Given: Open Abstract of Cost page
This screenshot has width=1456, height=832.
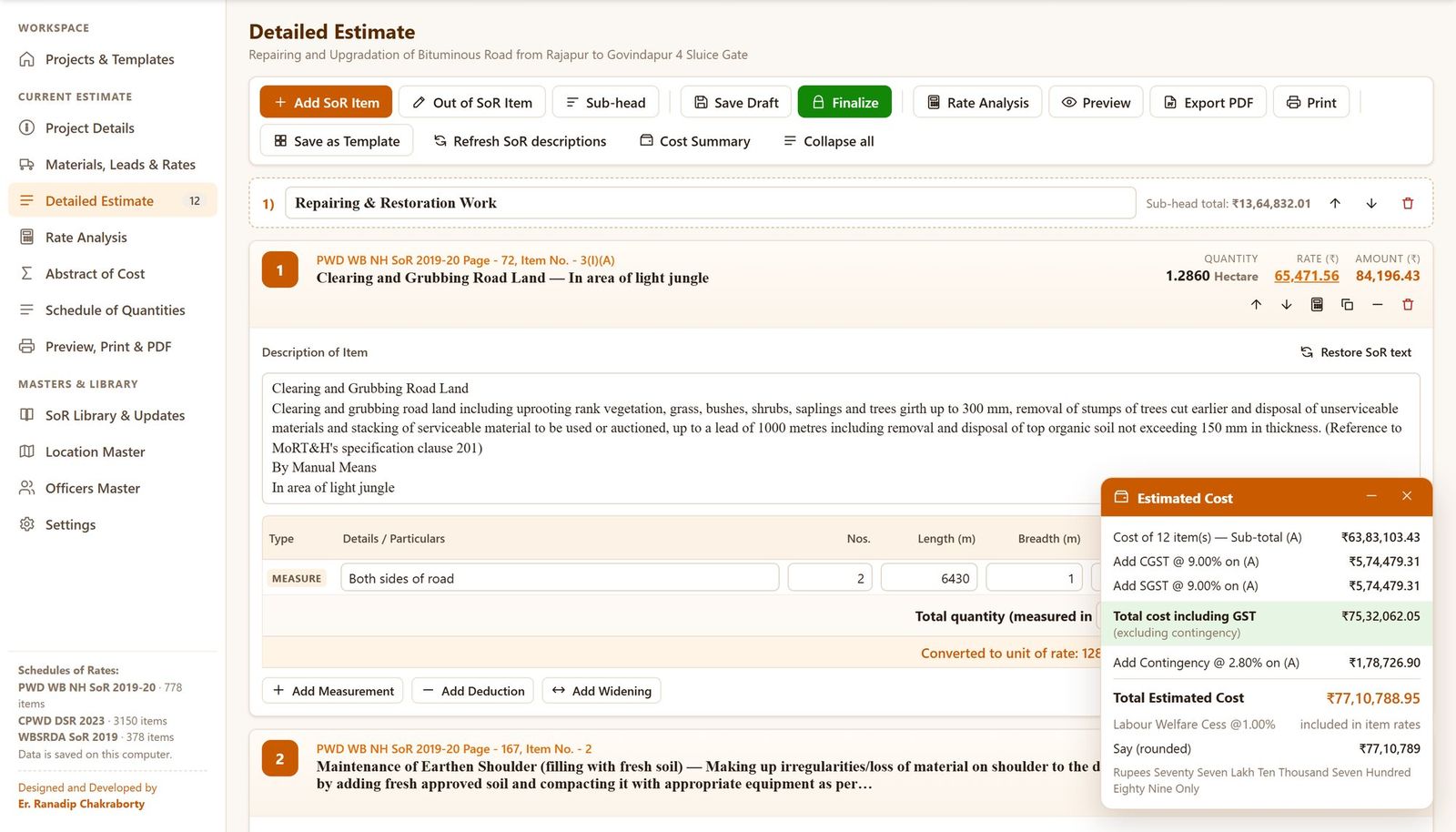Looking at the screenshot, I should (113, 274).
